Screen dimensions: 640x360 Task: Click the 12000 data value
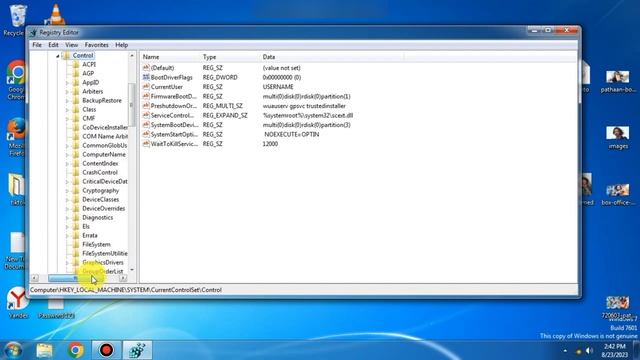click(x=270, y=144)
